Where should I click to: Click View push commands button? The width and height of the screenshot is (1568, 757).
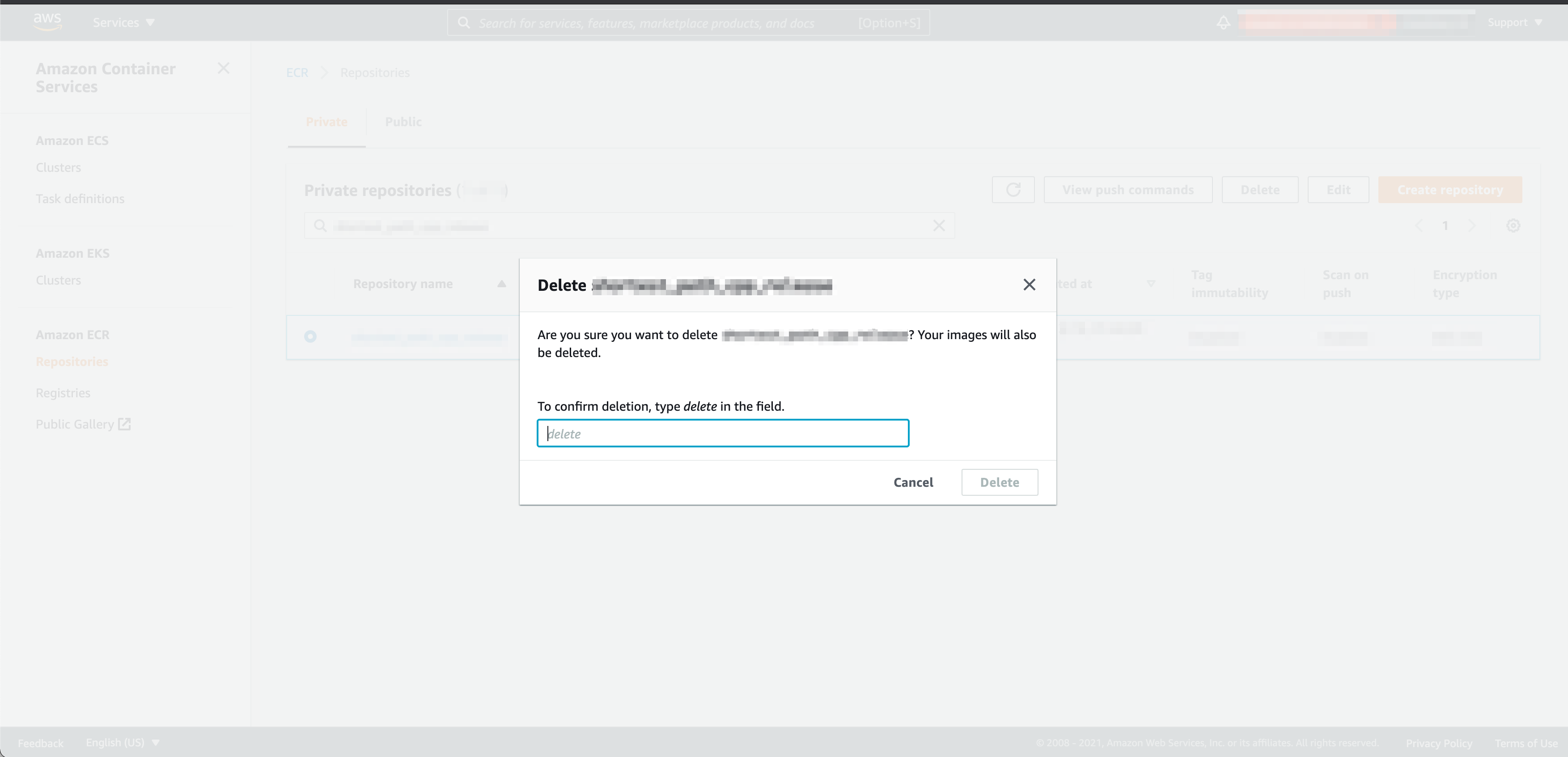[1128, 190]
